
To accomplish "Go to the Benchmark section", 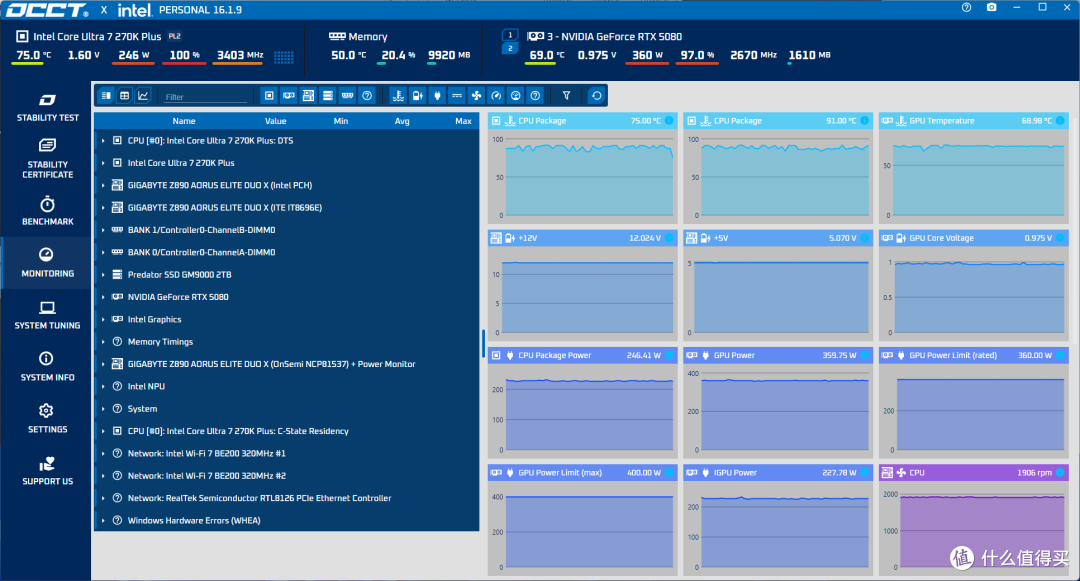I will point(48,211).
